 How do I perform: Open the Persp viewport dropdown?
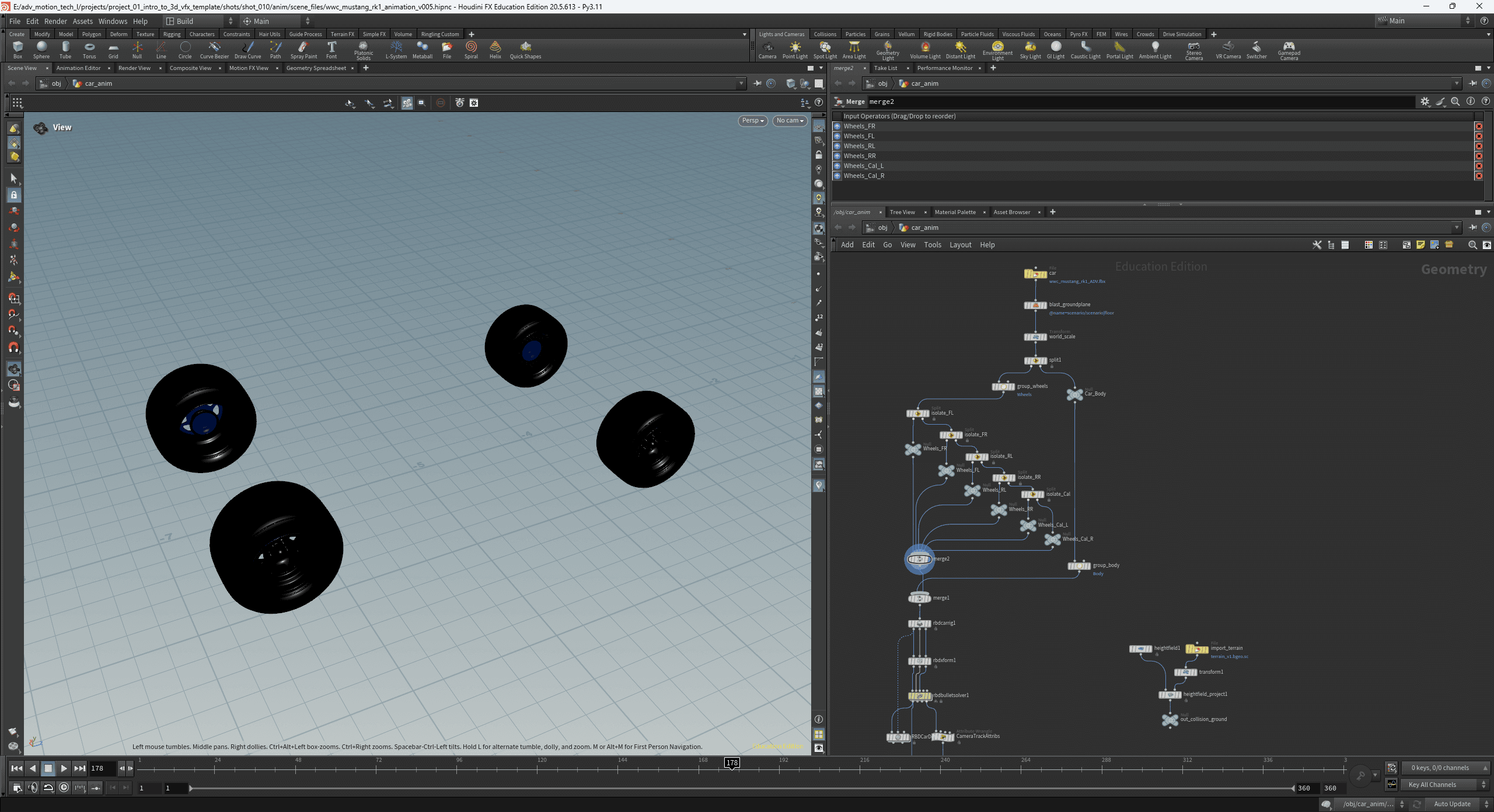752,121
